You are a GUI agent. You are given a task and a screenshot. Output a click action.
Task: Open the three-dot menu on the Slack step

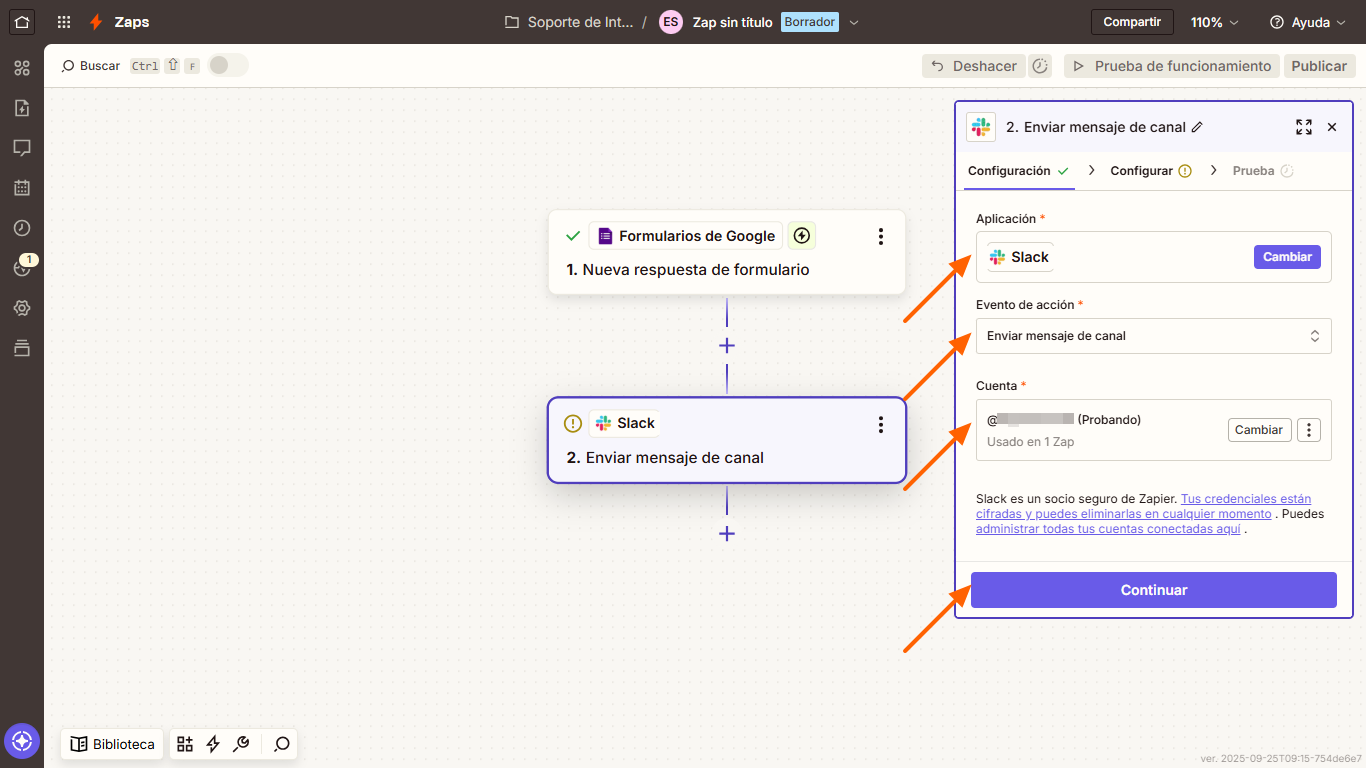881,424
